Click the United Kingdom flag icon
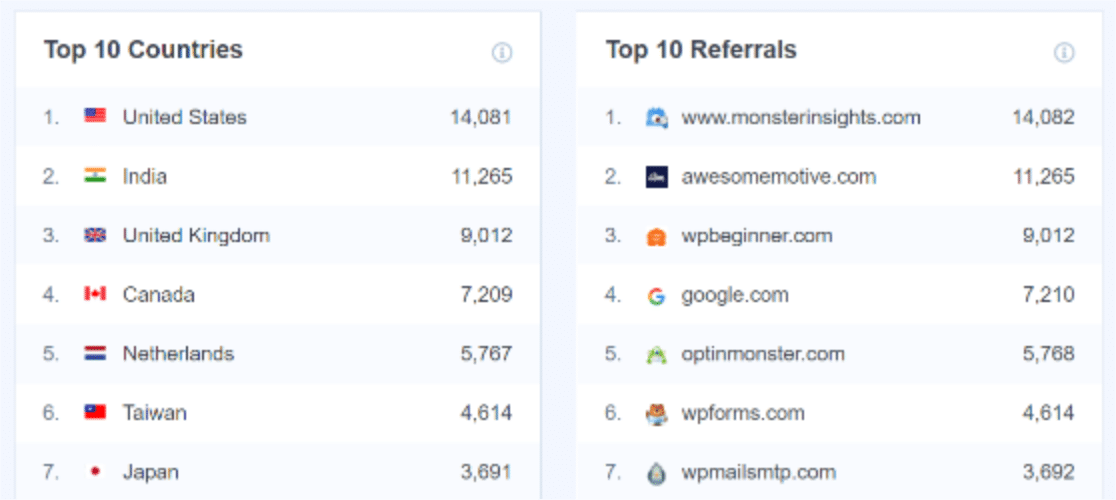This screenshot has width=1116, height=500. [x=95, y=235]
